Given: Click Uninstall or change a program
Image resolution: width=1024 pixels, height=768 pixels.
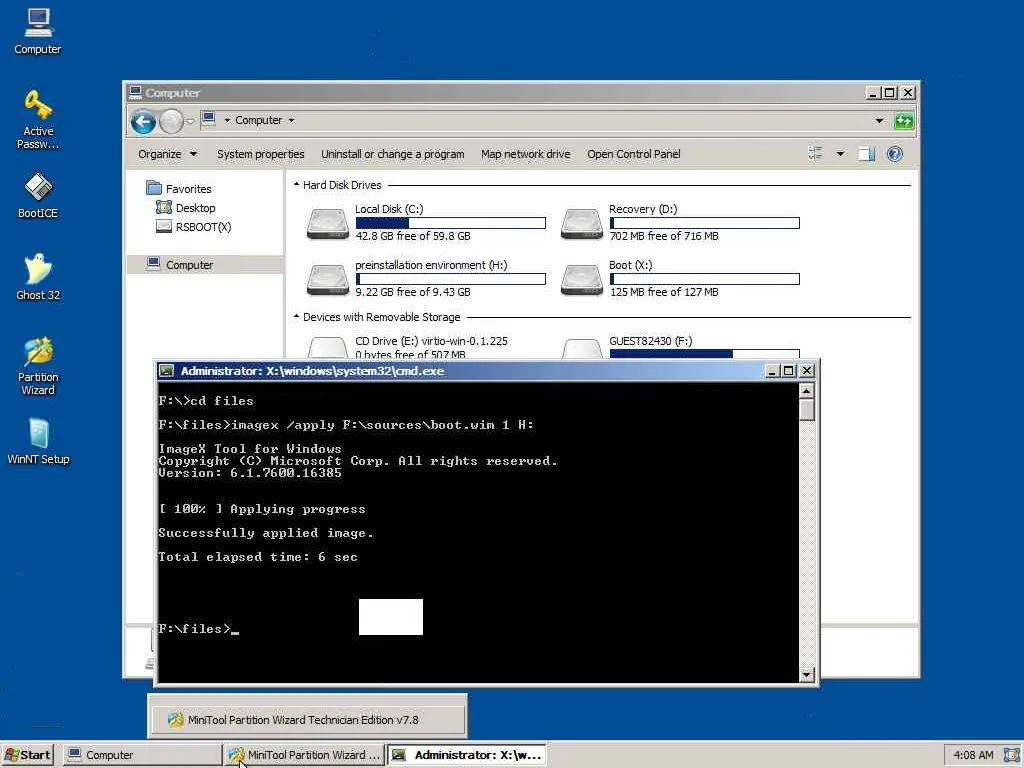Looking at the screenshot, I should pos(392,154).
